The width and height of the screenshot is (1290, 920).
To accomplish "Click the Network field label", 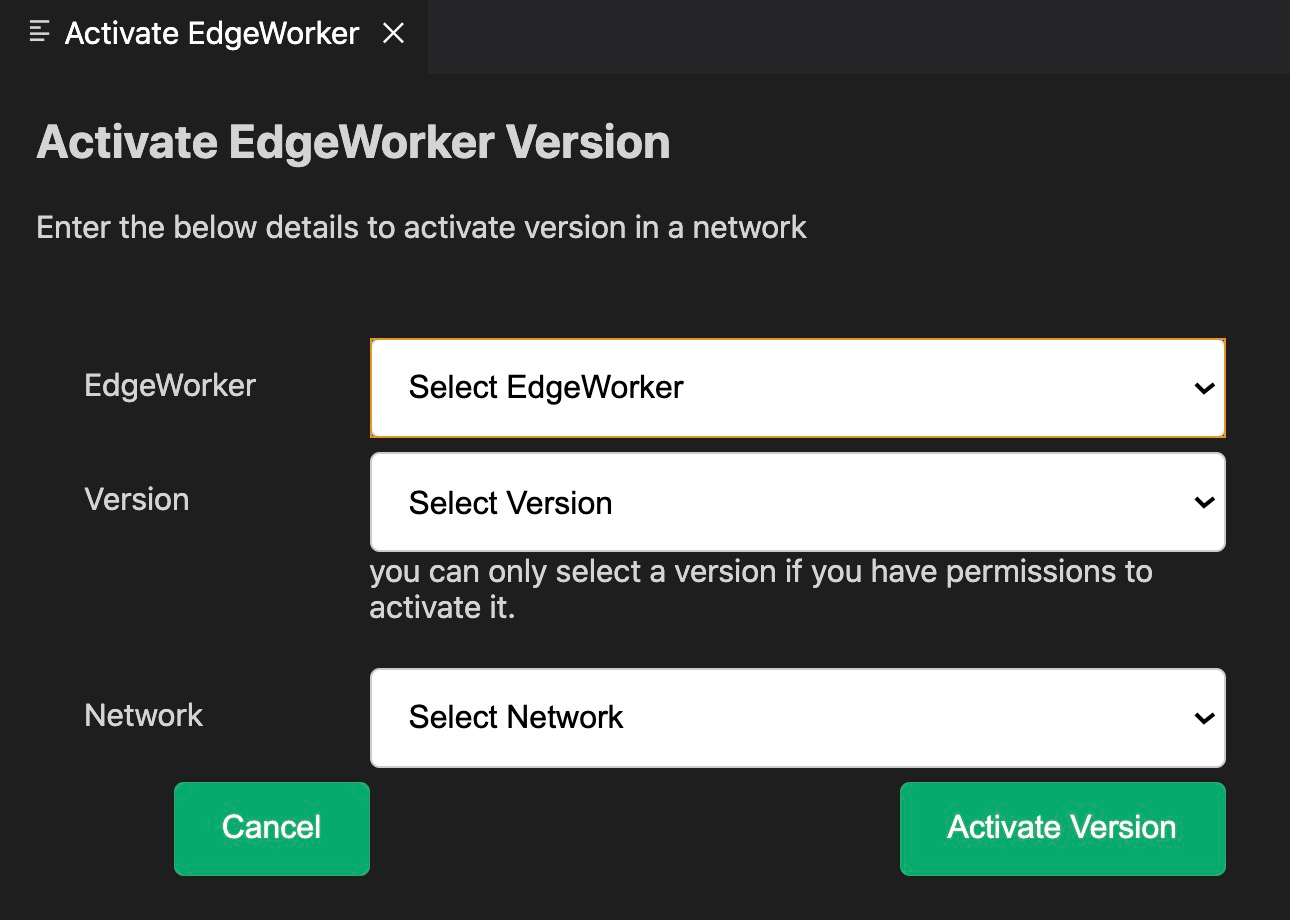I will (144, 715).
